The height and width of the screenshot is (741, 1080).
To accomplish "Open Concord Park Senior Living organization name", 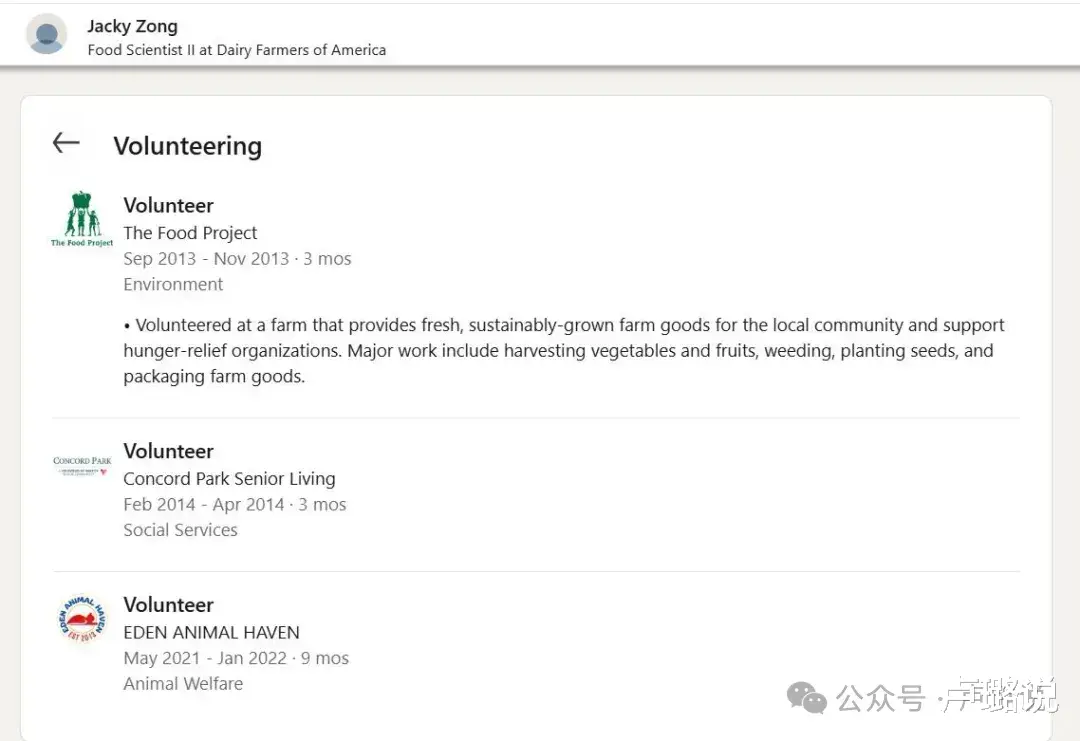I will click(x=229, y=479).
